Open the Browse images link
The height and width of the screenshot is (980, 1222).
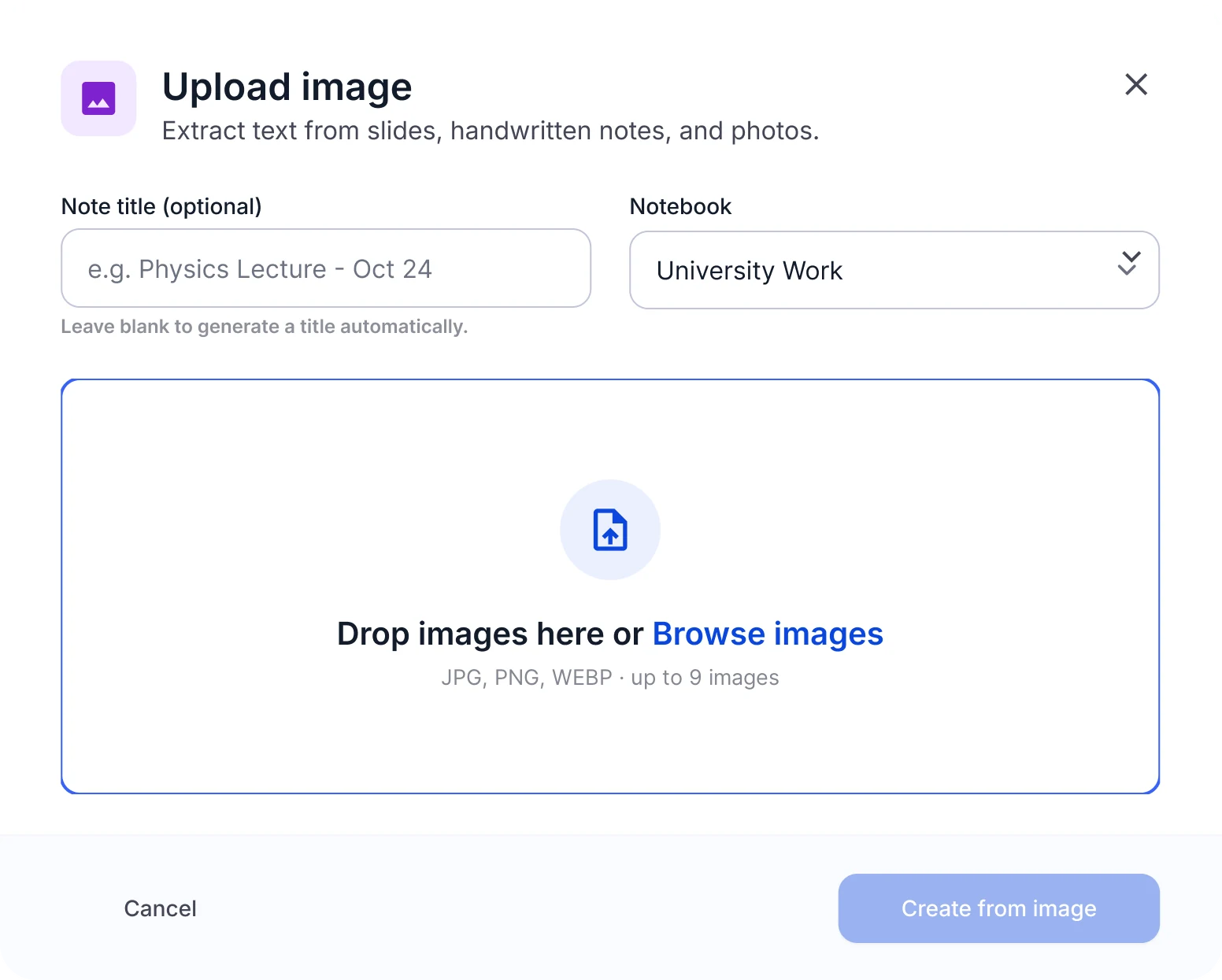click(768, 634)
